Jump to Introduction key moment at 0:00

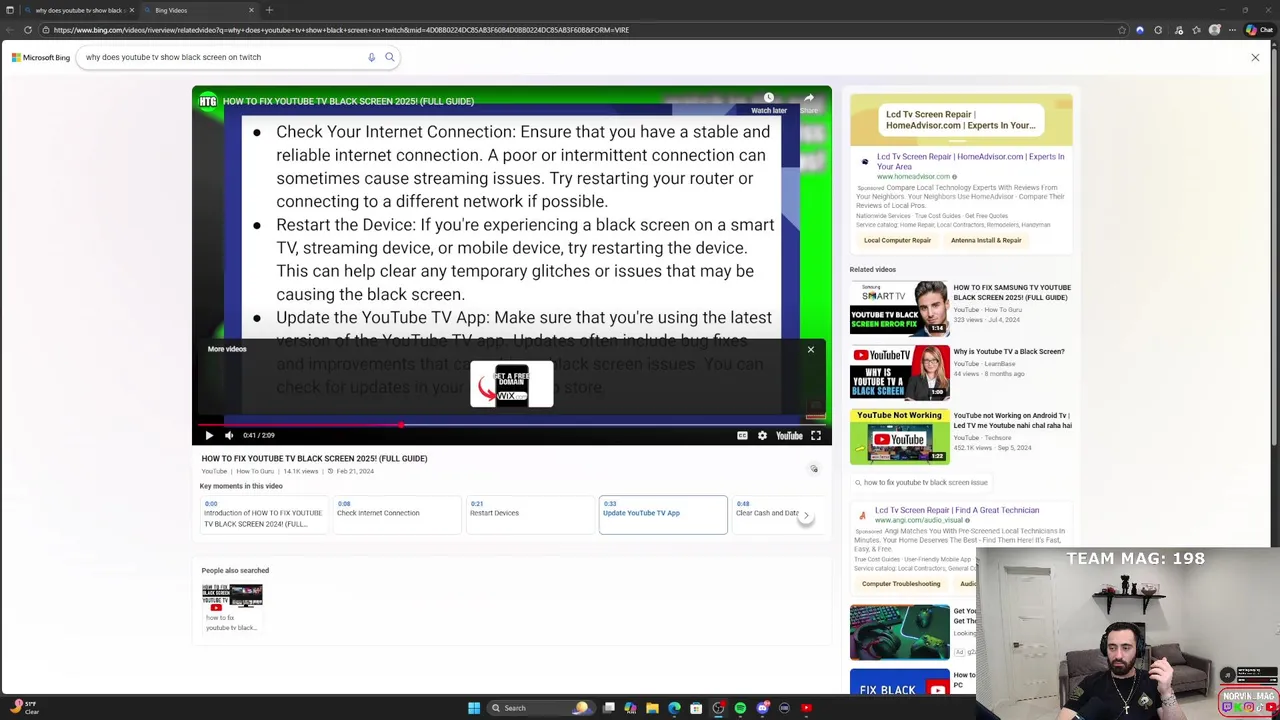(263, 515)
